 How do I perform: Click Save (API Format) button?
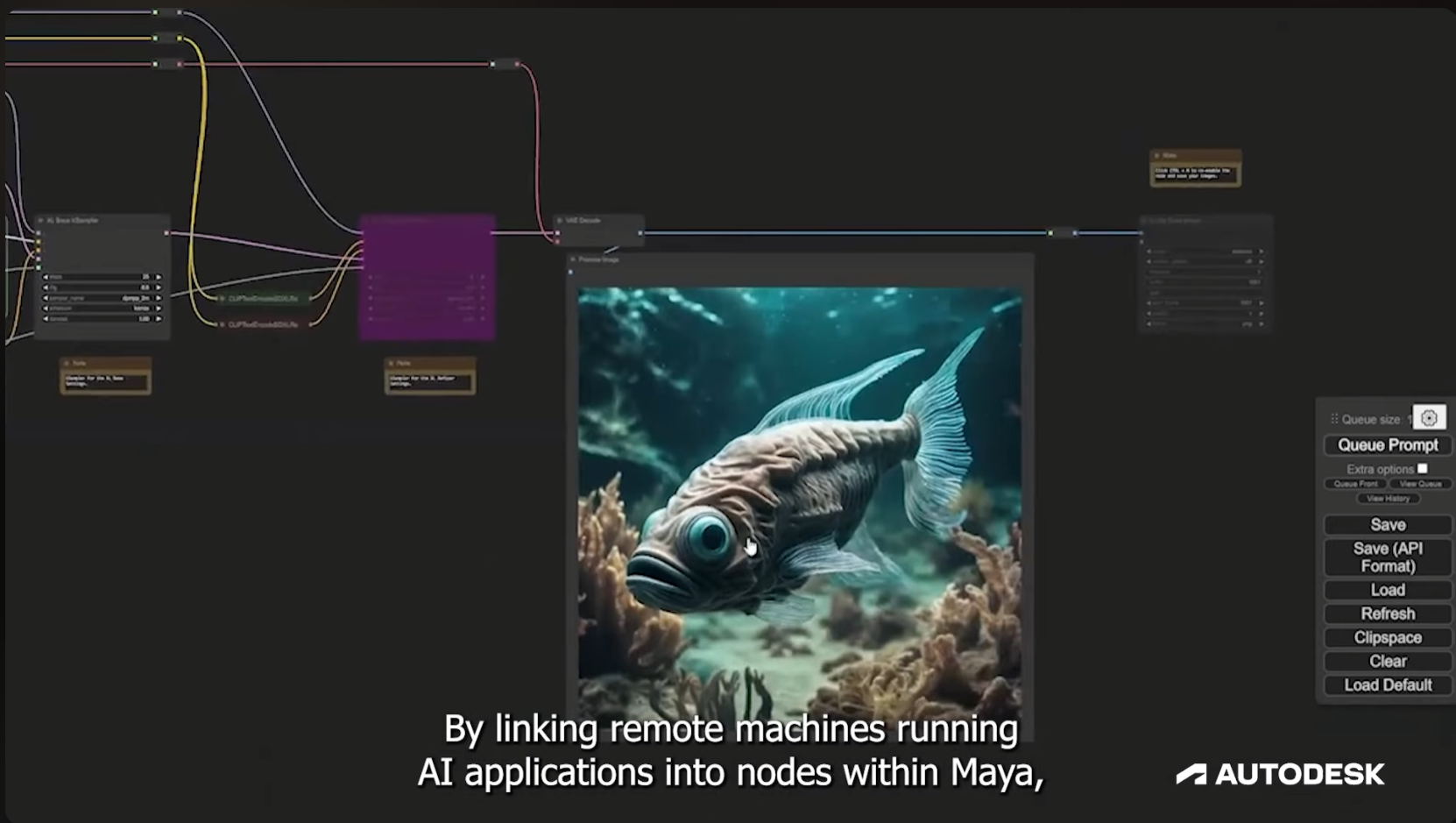click(1387, 557)
